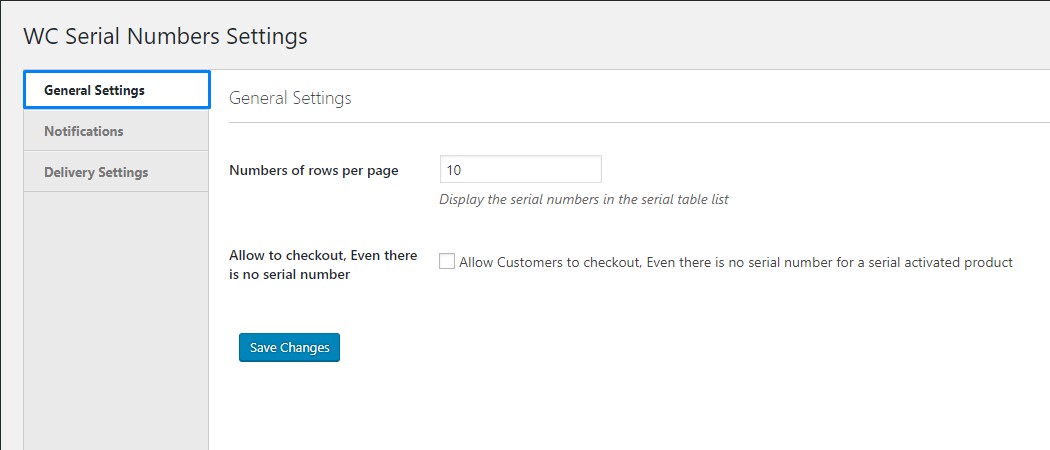
Task: Click the 'Allow Customers to checkout' checkbox label text
Action: [x=736, y=262]
